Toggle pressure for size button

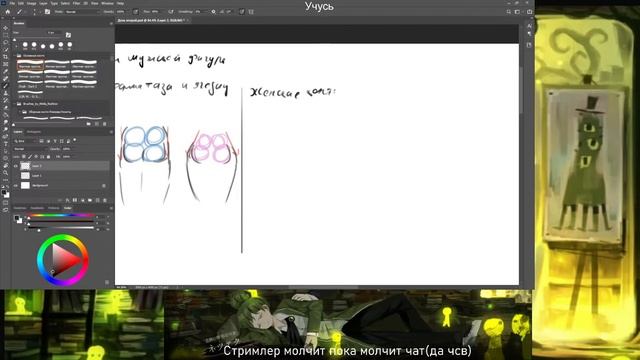242,12
